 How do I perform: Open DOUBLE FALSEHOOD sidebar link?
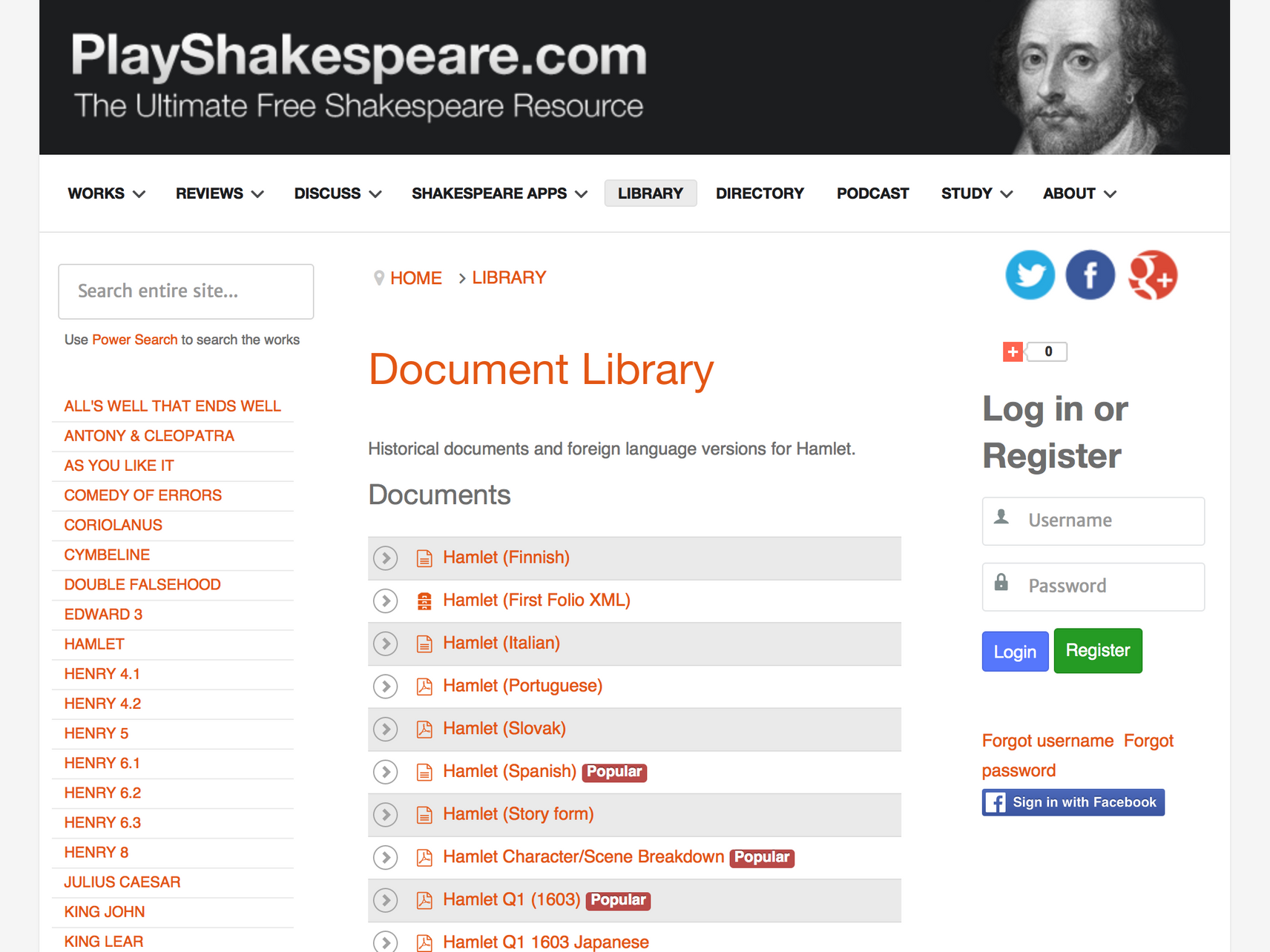coord(142,585)
